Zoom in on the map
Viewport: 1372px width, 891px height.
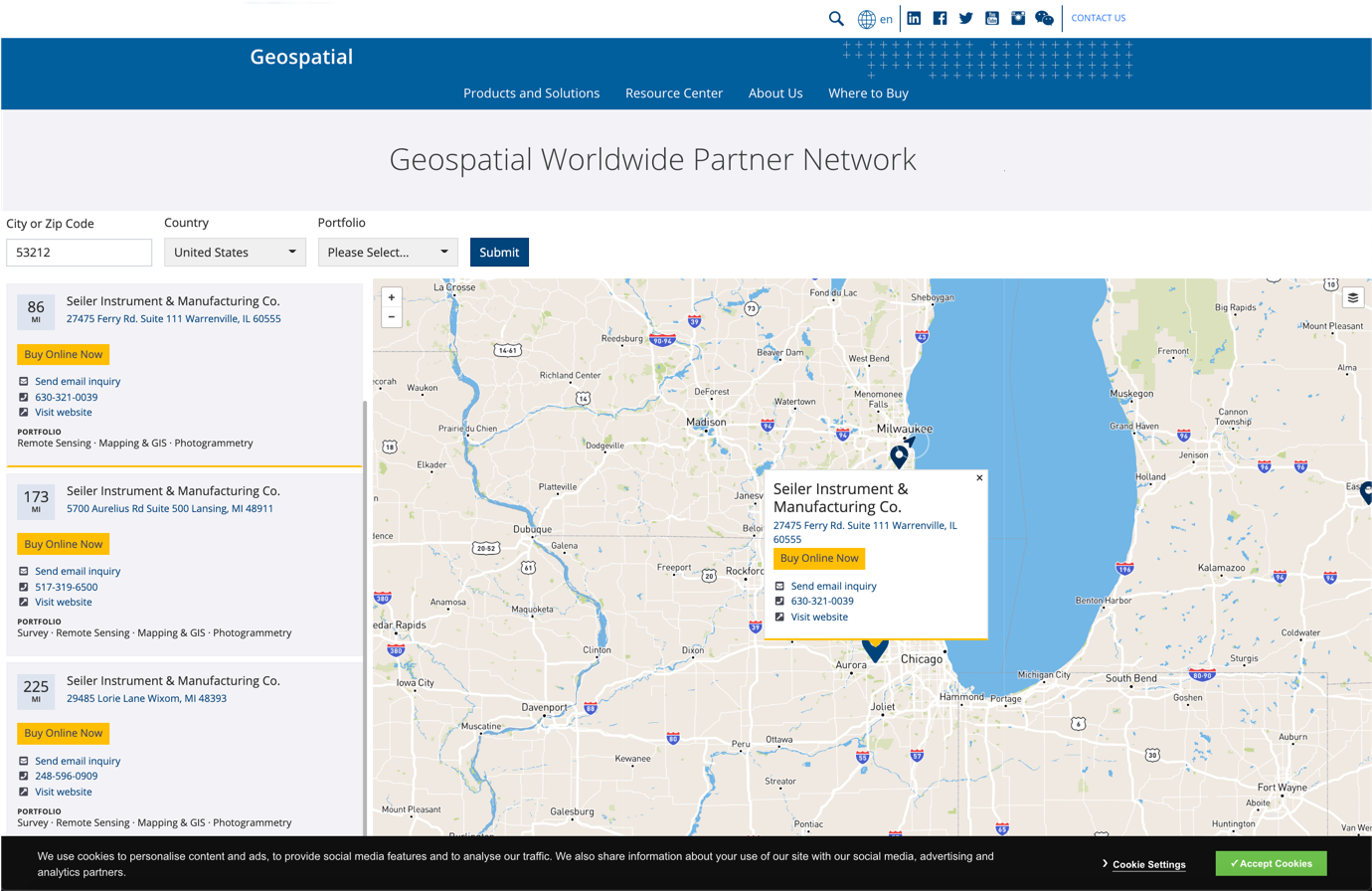392,297
